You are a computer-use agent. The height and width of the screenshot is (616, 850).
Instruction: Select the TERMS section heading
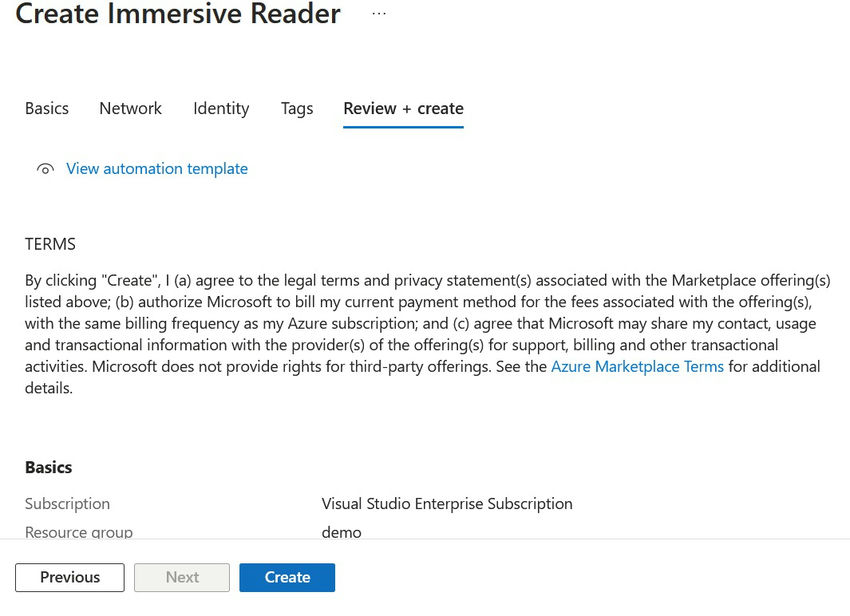click(x=50, y=243)
